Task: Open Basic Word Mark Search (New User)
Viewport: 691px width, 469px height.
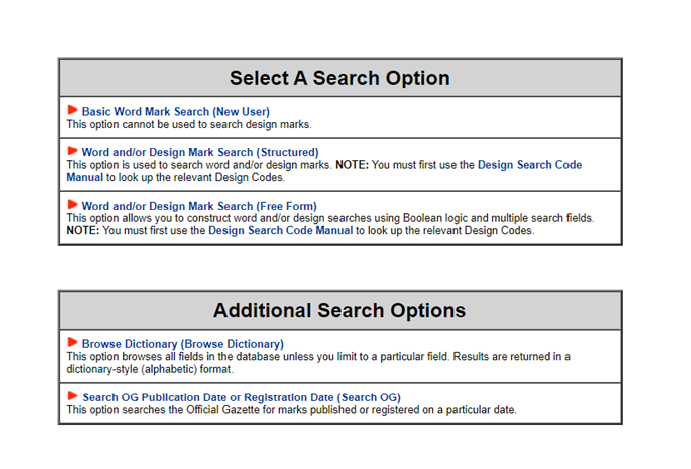Action: coord(175,112)
